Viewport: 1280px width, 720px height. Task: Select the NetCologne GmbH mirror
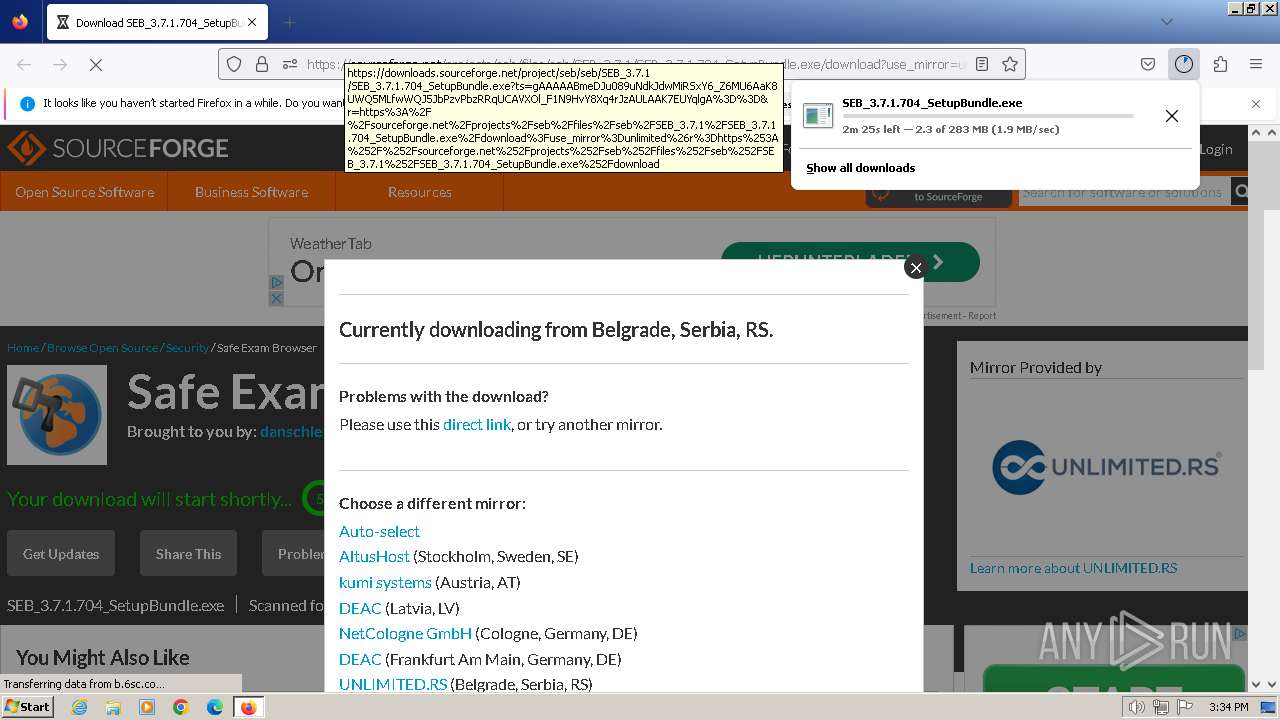405,633
